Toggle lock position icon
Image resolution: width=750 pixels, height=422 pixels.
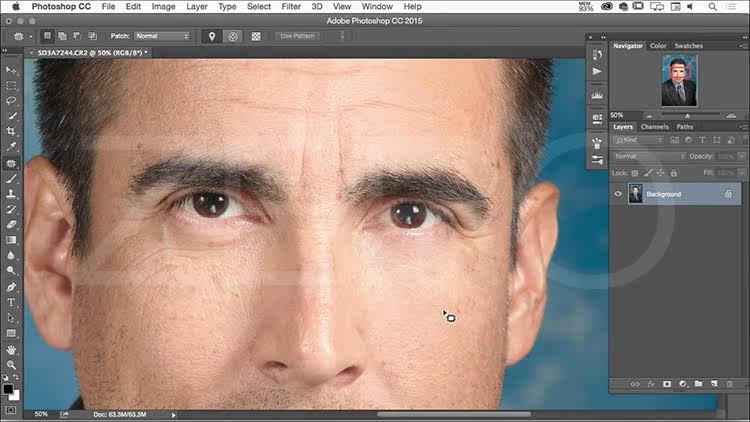click(x=661, y=173)
